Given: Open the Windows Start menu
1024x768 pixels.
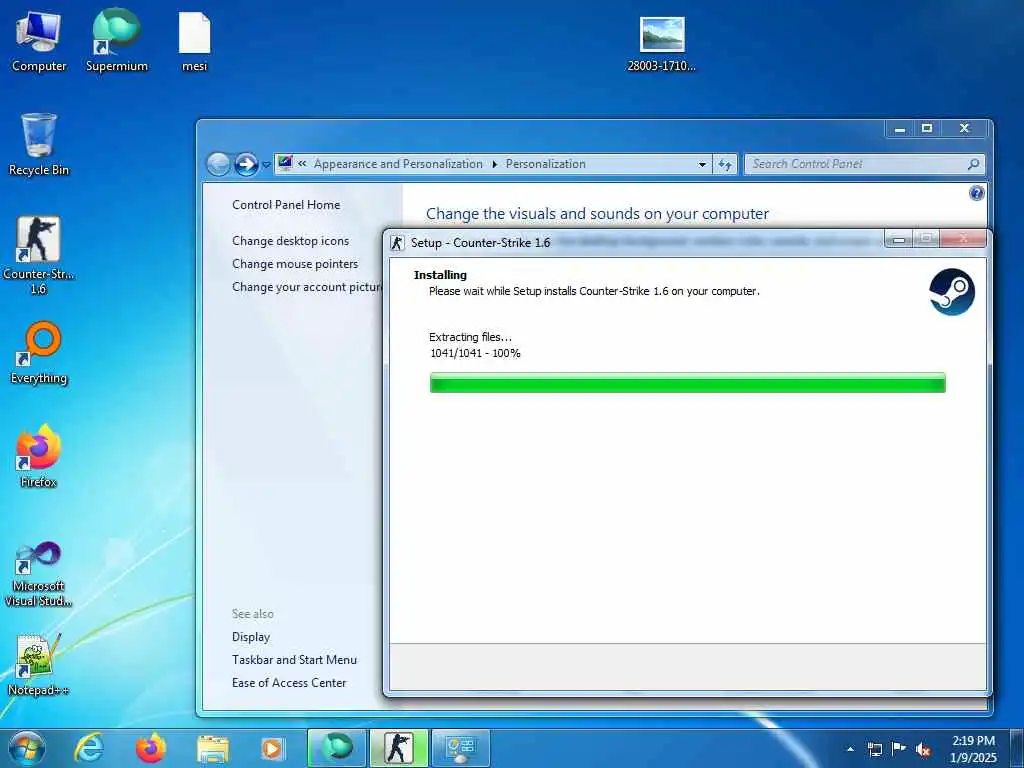Looking at the screenshot, I should (27, 748).
